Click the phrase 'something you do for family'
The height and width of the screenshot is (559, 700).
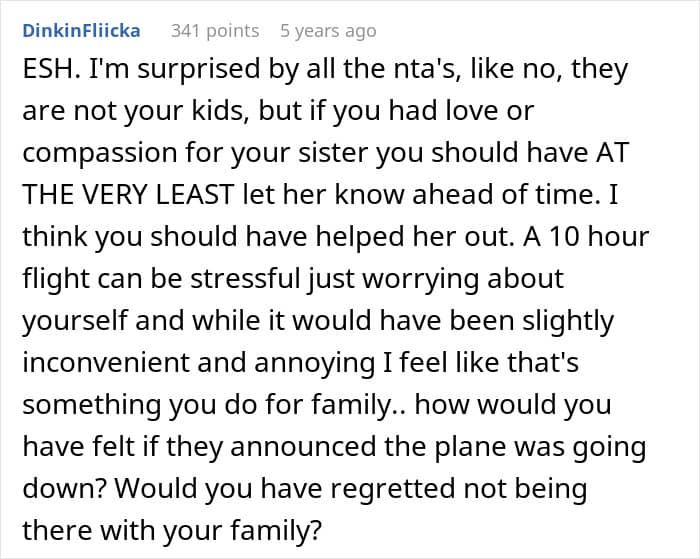(x=207, y=405)
